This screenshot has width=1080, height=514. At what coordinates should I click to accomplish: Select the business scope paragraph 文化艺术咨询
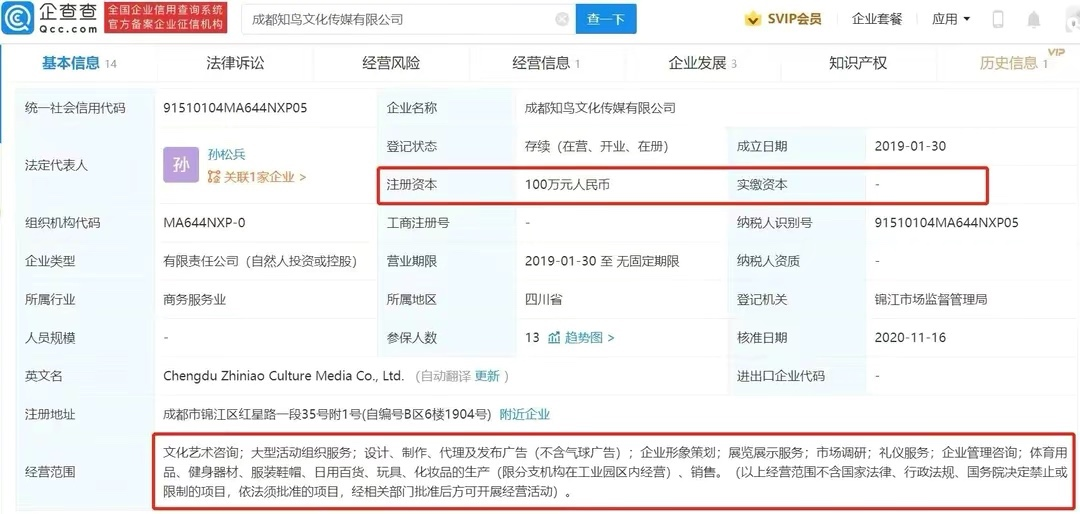click(x=615, y=473)
